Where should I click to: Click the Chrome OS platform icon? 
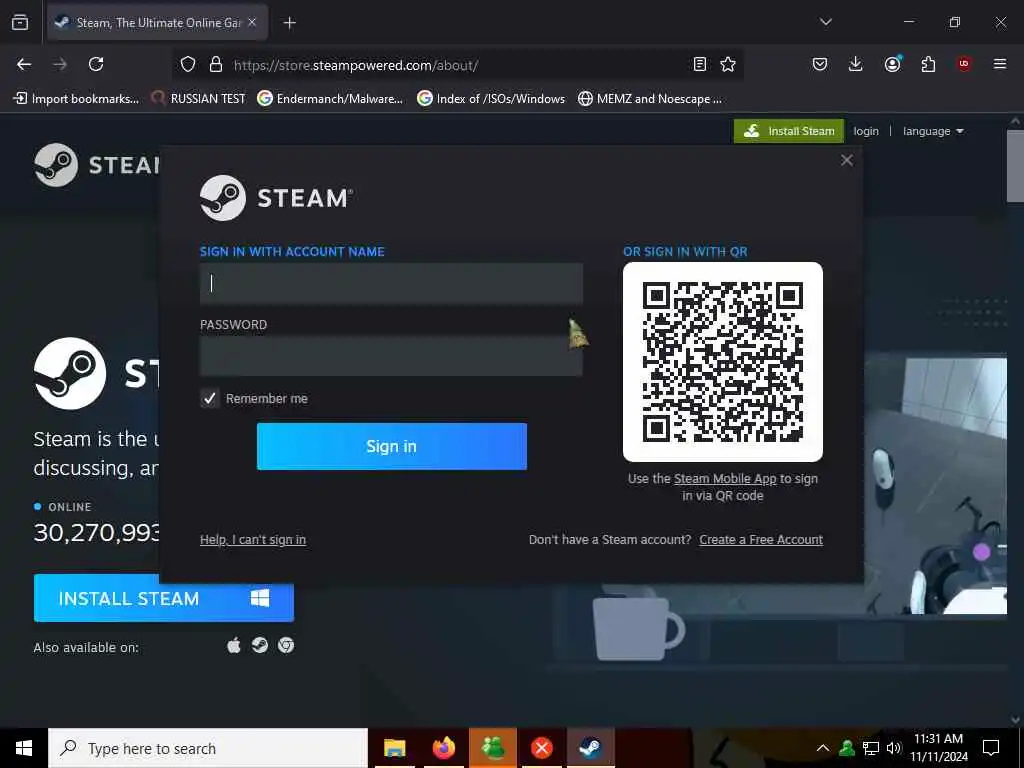(286, 645)
